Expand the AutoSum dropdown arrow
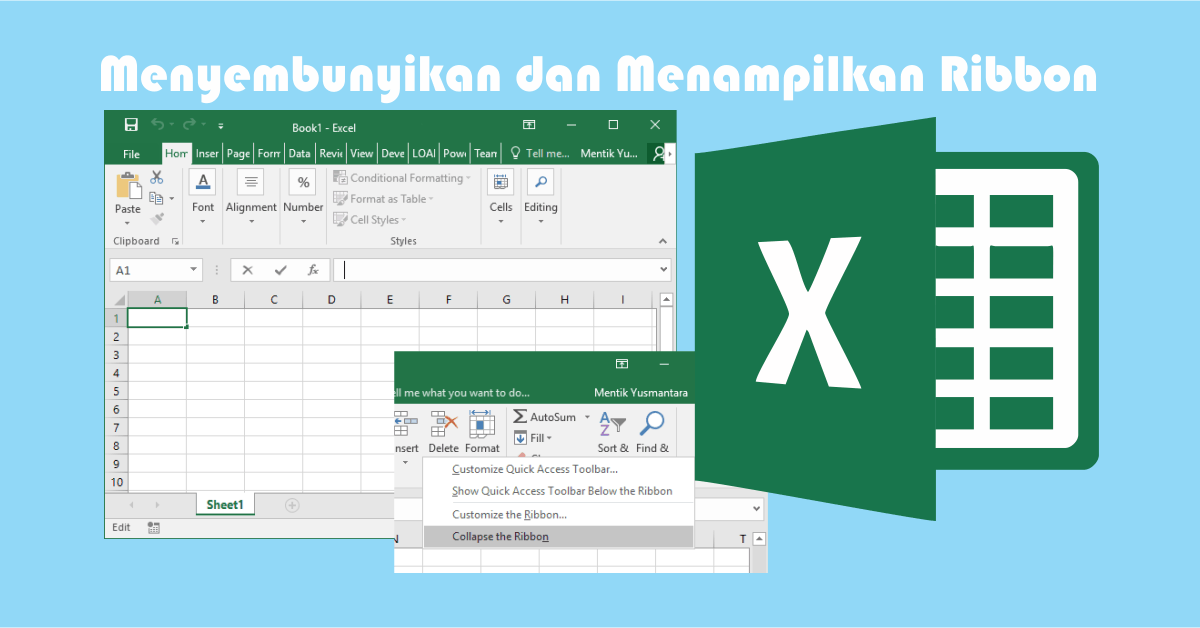The height and width of the screenshot is (628, 1200). point(587,417)
